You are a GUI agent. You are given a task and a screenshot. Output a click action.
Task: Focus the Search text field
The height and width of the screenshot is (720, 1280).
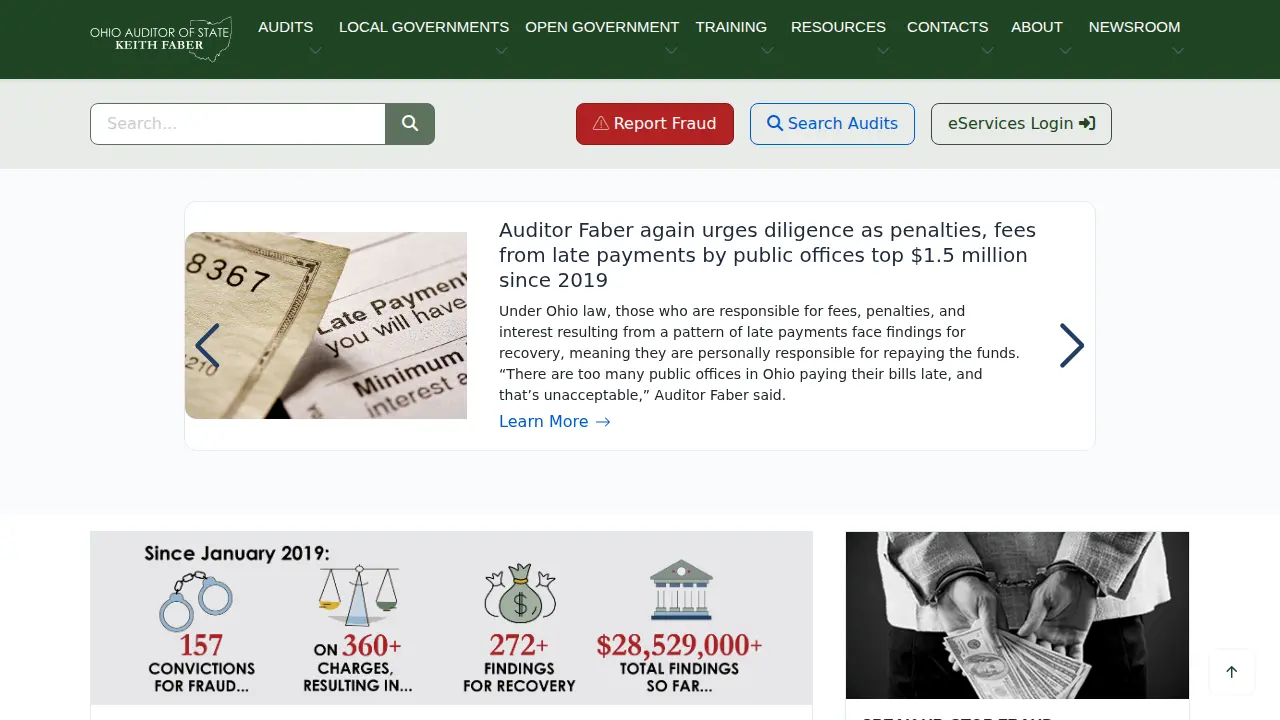click(x=238, y=124)
